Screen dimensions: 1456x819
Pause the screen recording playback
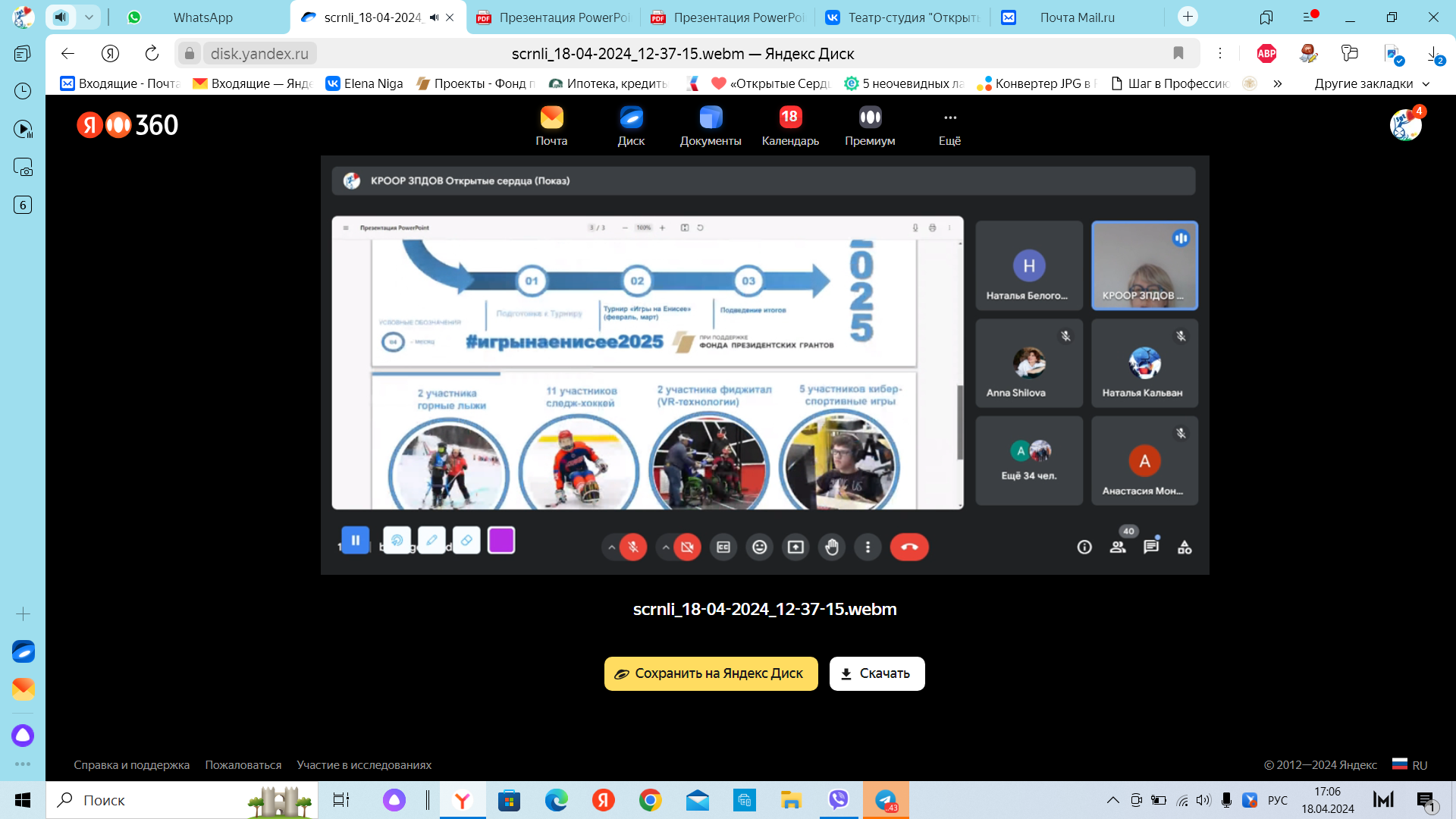pyautogui.click(x=355, y=541)
